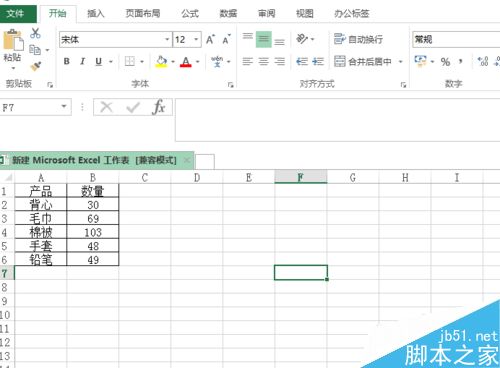Toggle Italic formatting
This screenshot has width=500, height=368.
(82, 61)
